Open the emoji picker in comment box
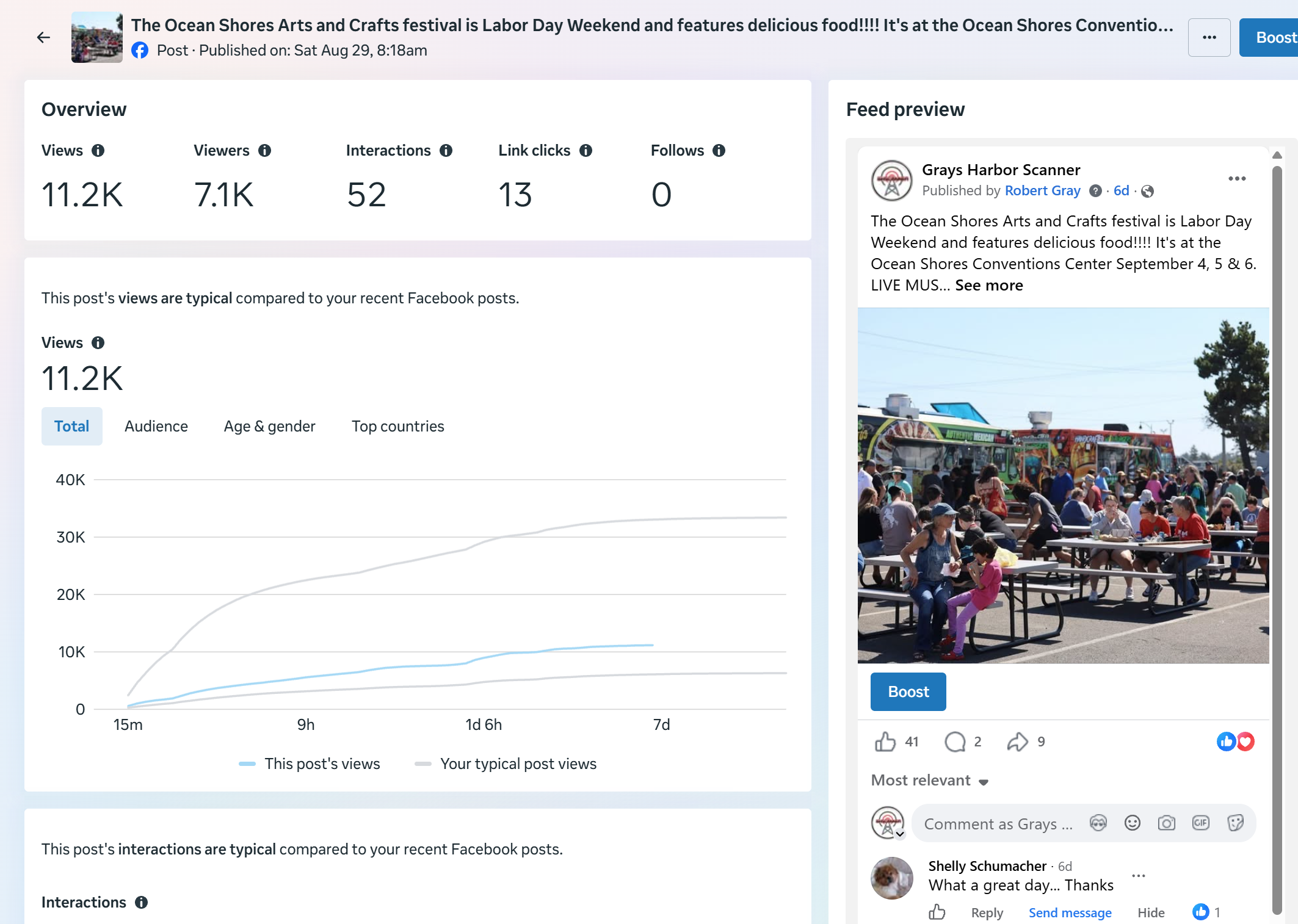The width and height of the screenshot is (1298, 924). (1133, 823)
